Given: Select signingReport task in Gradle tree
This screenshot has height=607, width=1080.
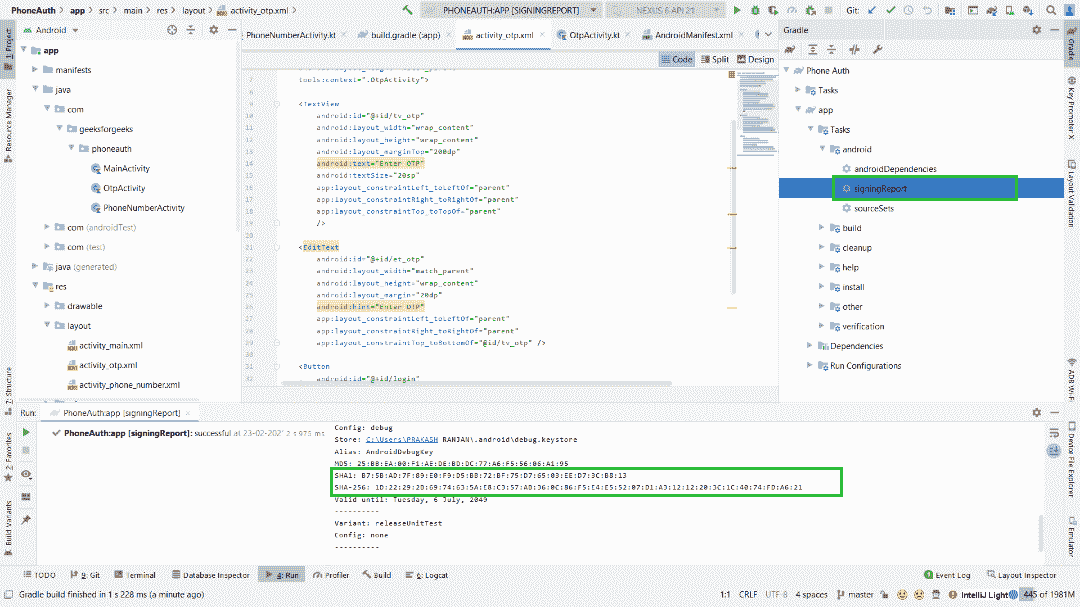Looking at the screenshot, I should click(880, 188).
